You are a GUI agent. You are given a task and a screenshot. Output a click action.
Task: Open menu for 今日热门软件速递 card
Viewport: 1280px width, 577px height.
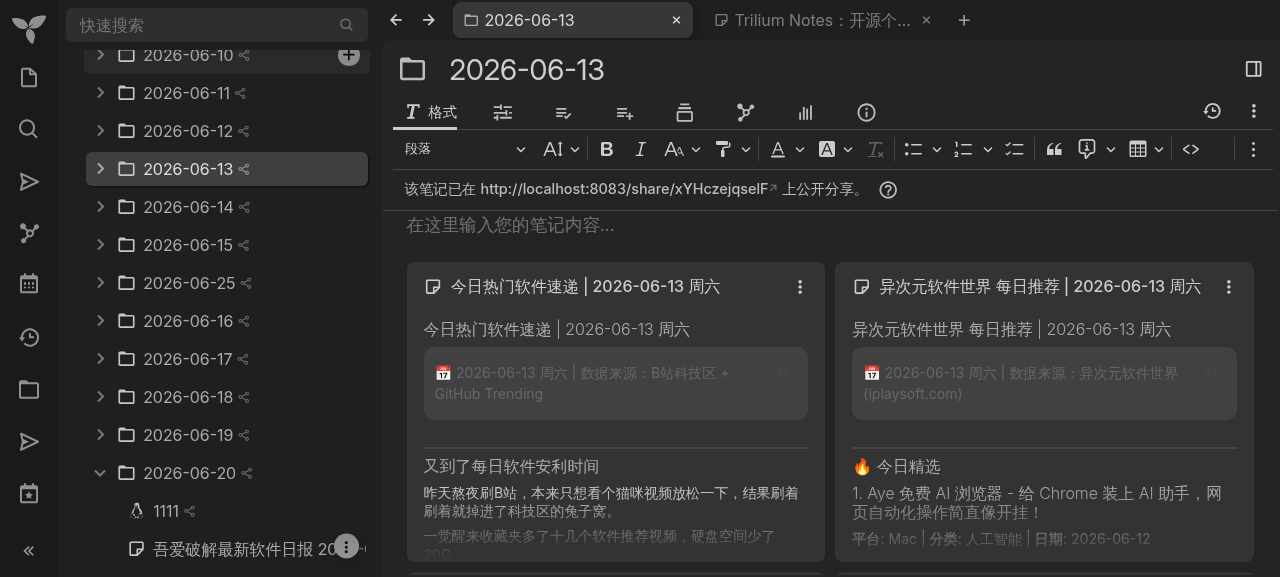point(800,287)
